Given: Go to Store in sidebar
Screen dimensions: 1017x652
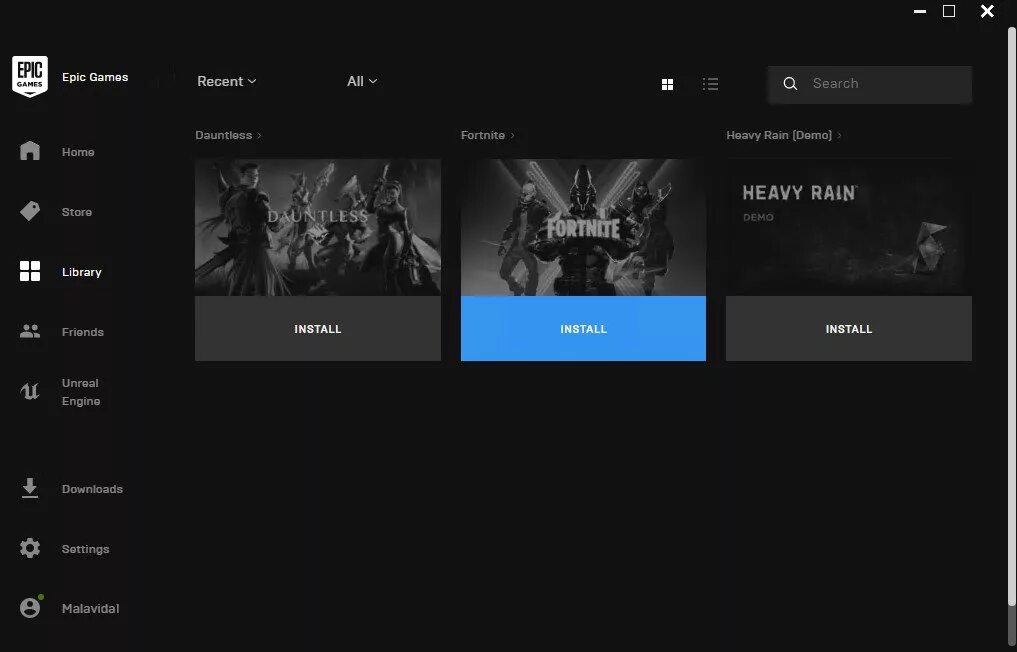Looking at the screenshot, I should 77,212.
